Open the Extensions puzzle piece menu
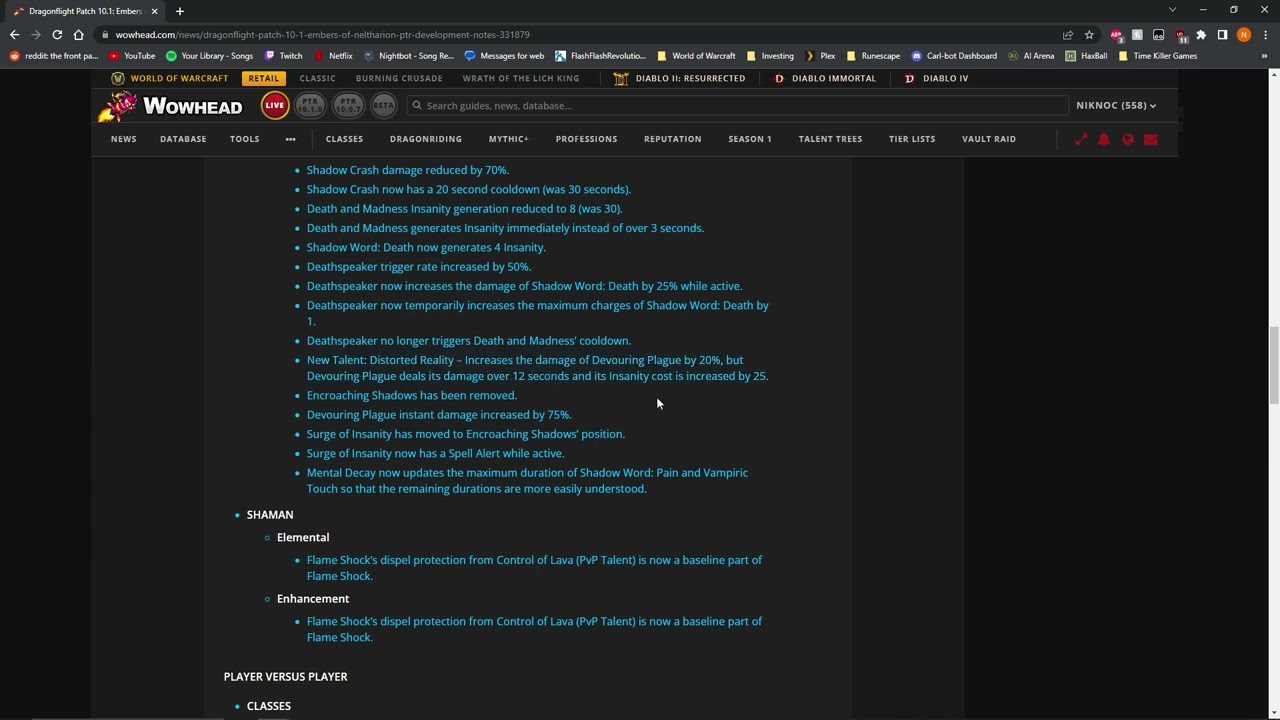The height and width of the screenshot is (720, 1280). tap(1201, 34)
